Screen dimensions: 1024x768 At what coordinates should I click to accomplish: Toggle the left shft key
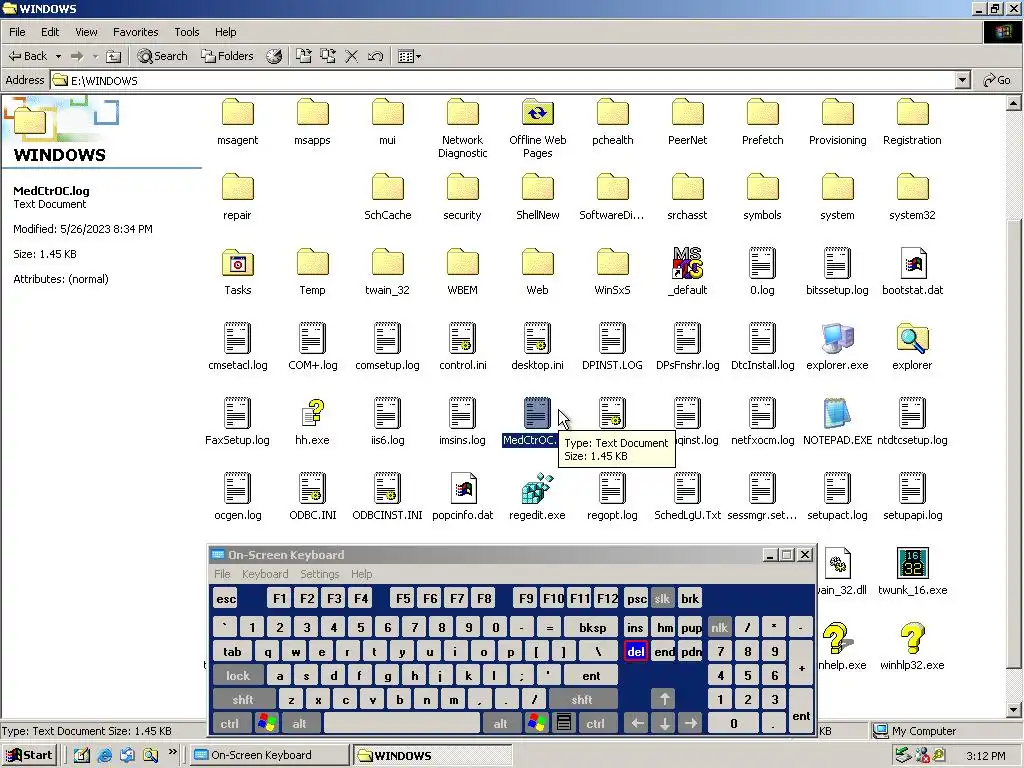243,699
